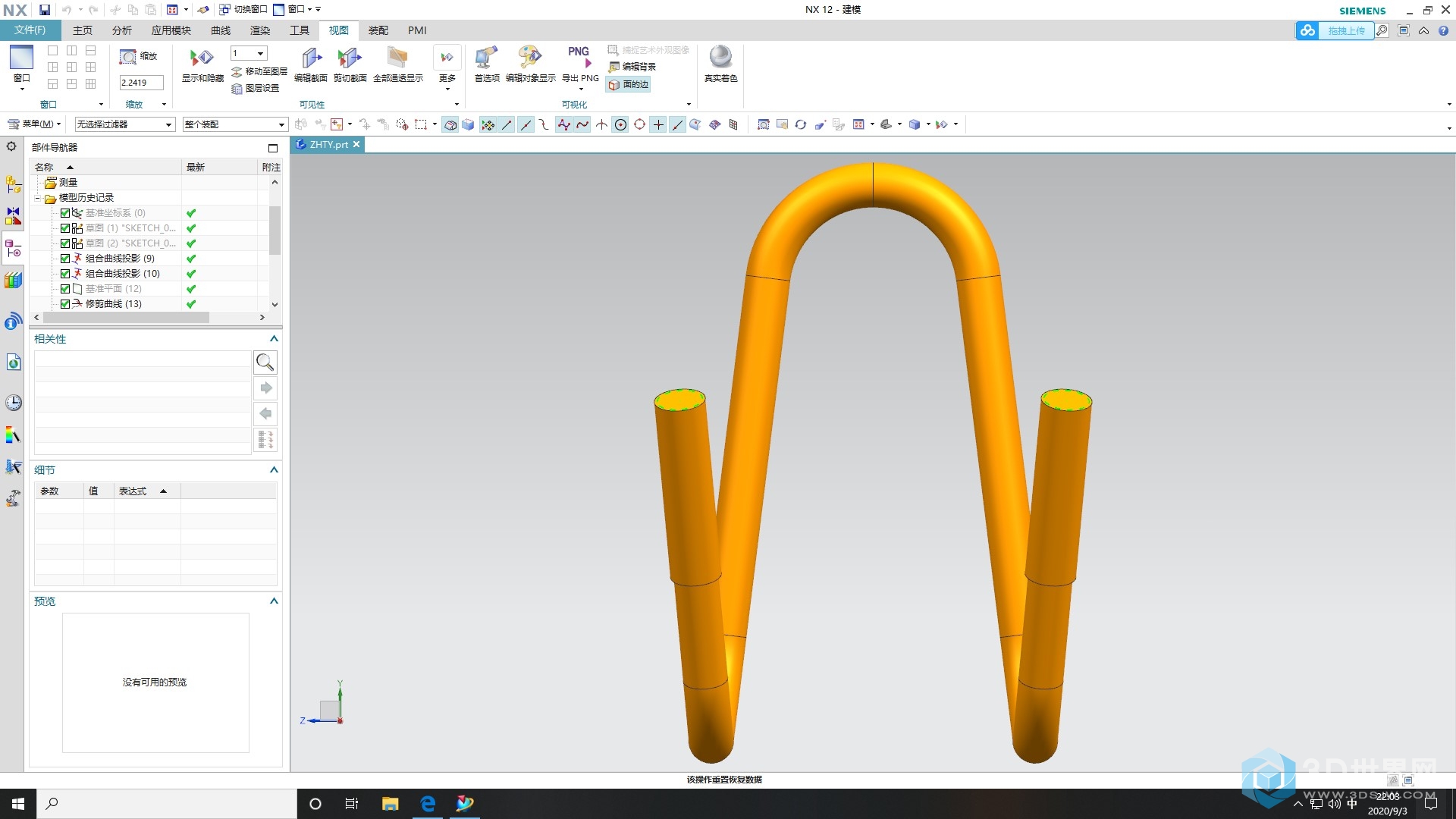Uncheck 基准平面 (12) checkbox
The width and height of the screenshot is (1456, 819).
[x=65, y=289]
